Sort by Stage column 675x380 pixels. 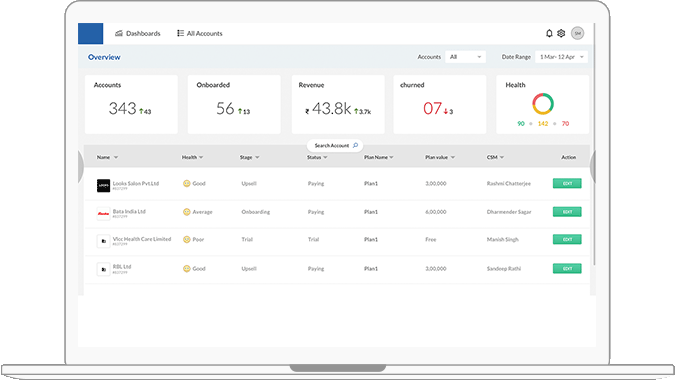250,158
